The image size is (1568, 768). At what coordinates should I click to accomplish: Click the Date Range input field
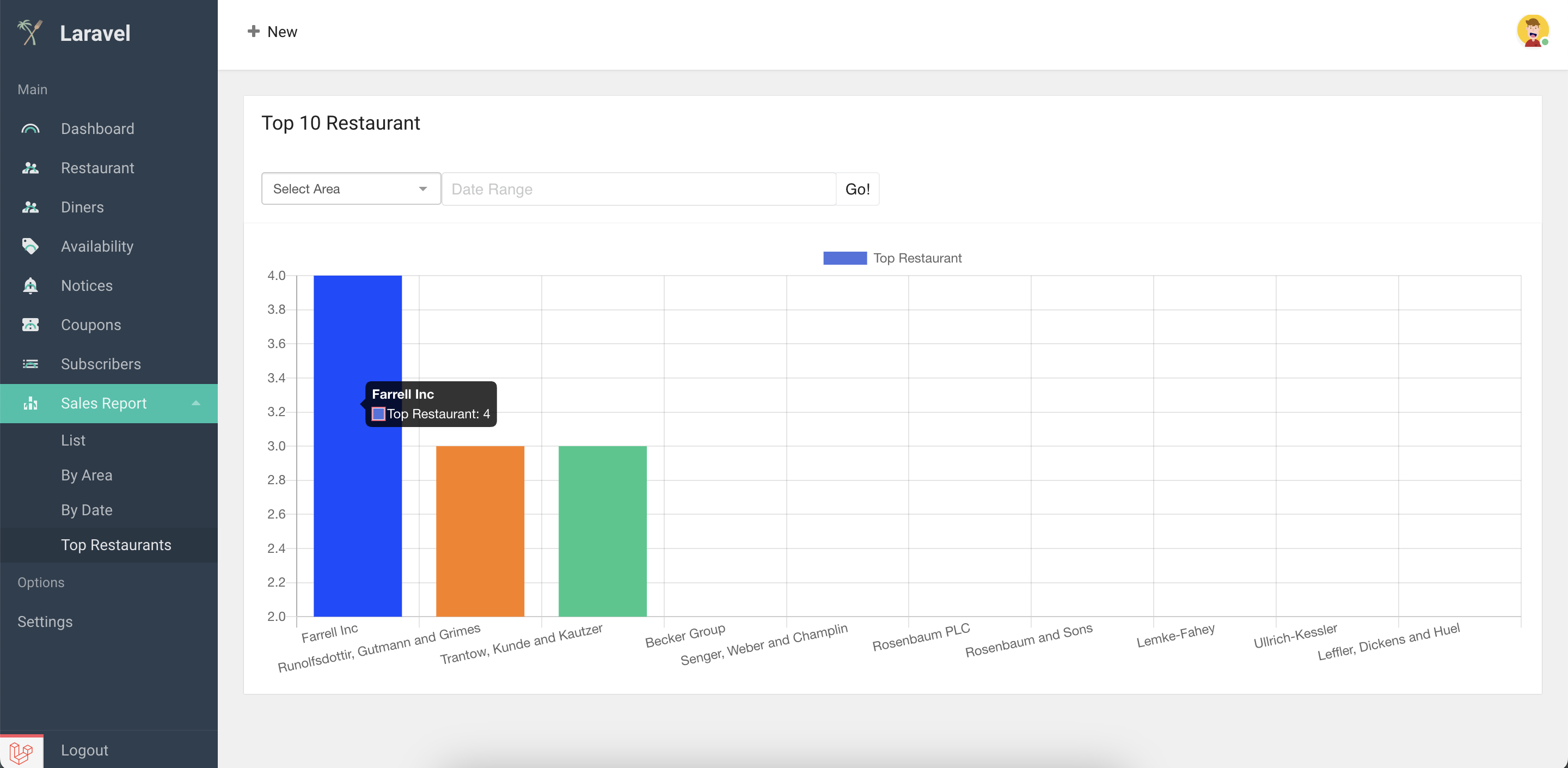pyautogui.click(x=639, y=189)
